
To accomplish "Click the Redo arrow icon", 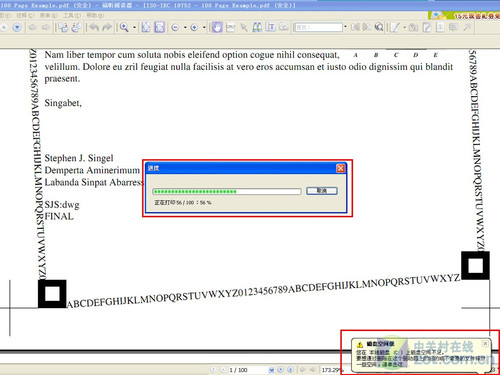I will coord(107,27).
